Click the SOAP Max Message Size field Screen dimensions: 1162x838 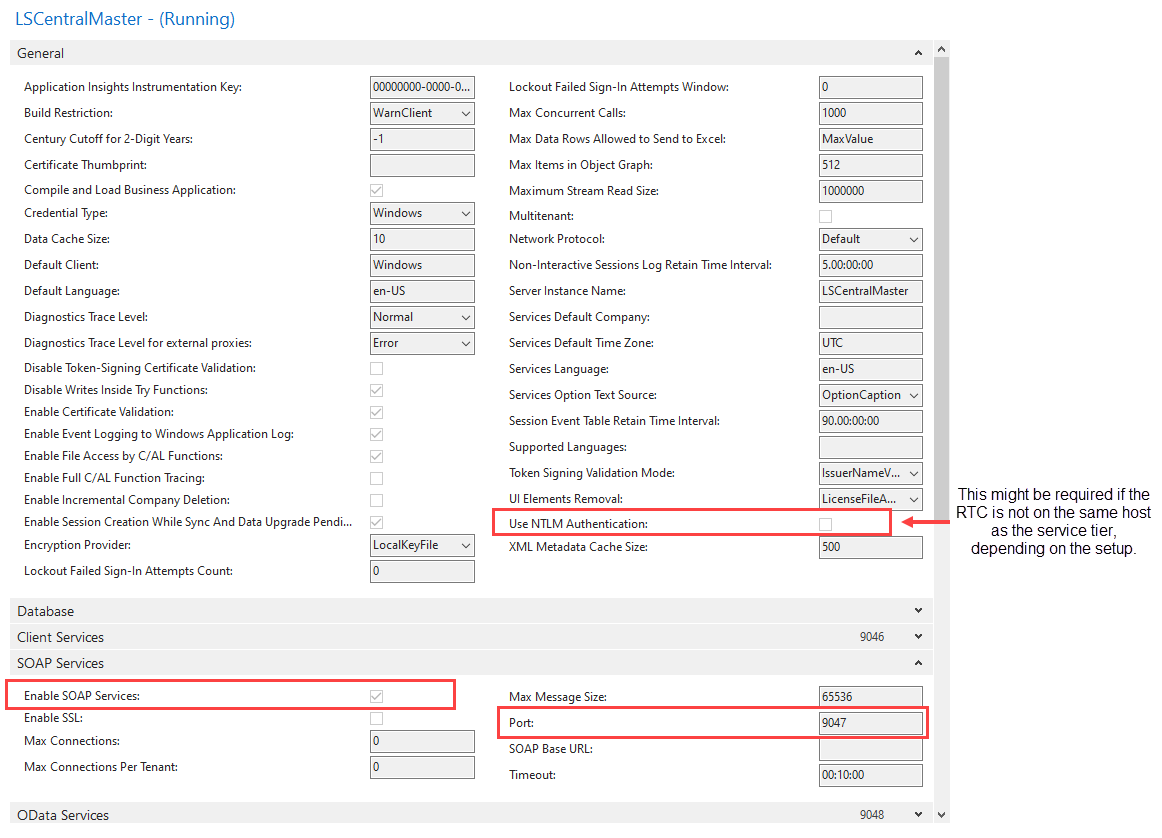(871, 696)
